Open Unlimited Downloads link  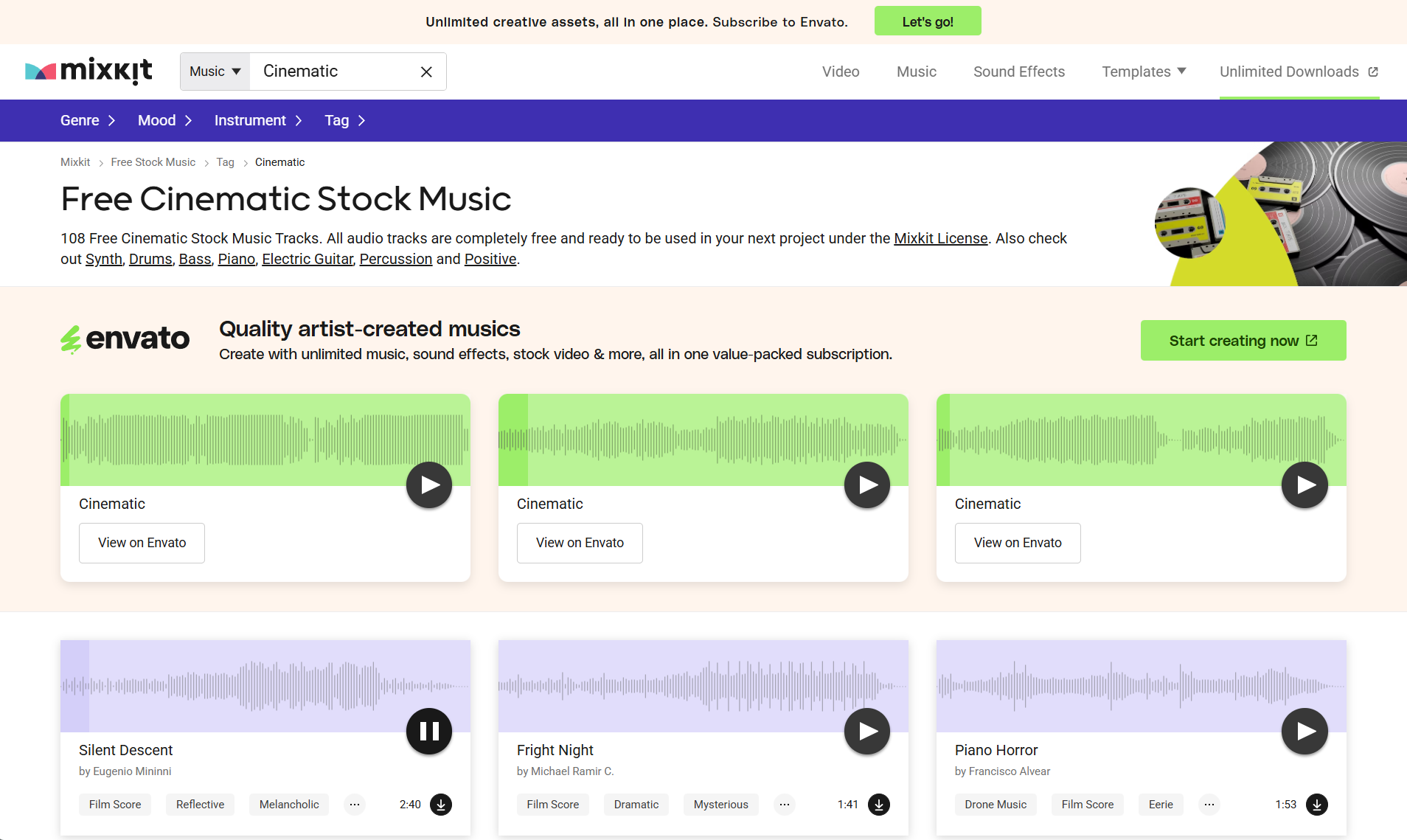[x=1299, y=72]
